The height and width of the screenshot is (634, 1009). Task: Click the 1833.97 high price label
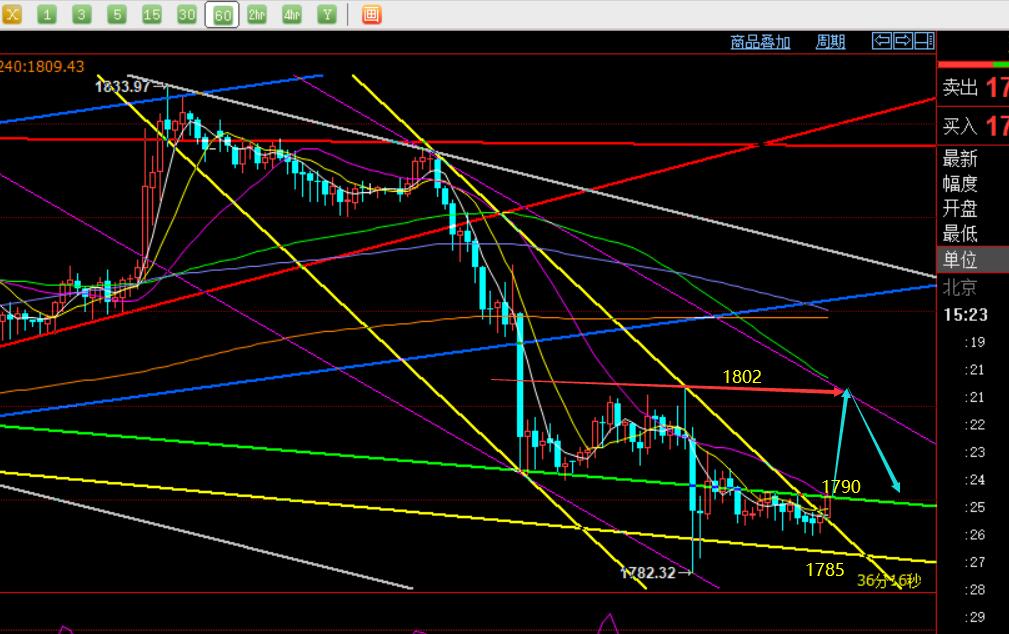click(x=122, y=86)
